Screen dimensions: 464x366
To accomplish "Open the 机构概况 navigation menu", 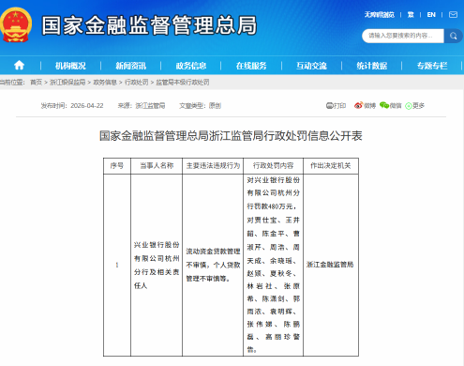I will (70, 66).
